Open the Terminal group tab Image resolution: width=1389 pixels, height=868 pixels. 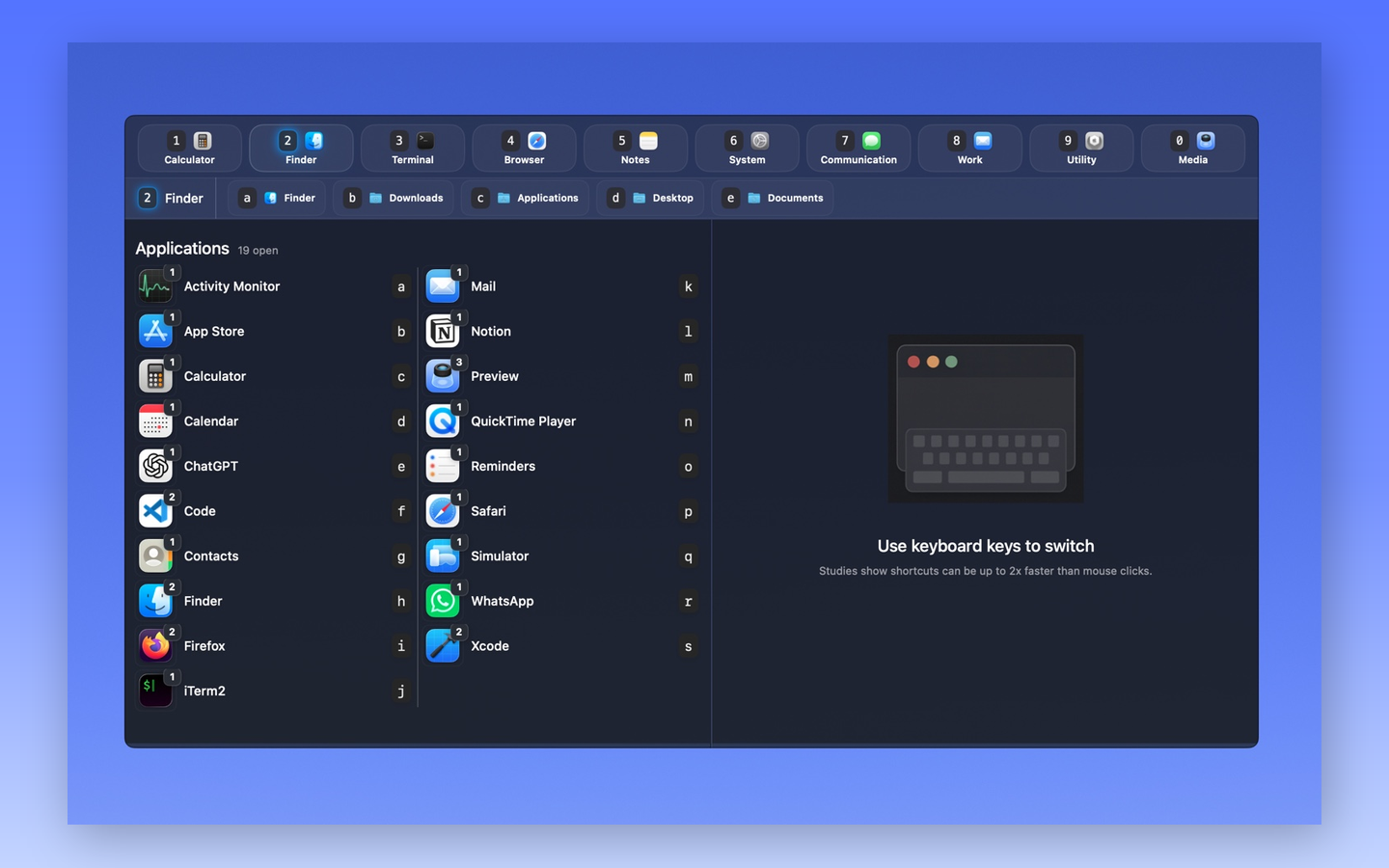[413, 149]
